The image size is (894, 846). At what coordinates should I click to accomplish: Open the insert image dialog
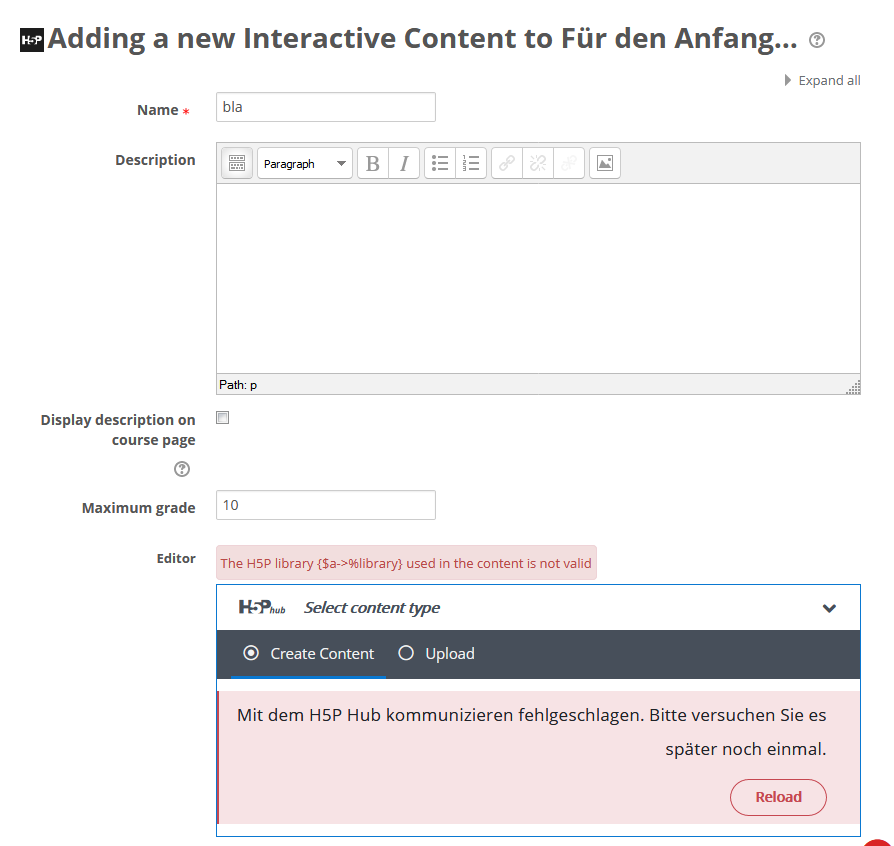tap(605, 163)
